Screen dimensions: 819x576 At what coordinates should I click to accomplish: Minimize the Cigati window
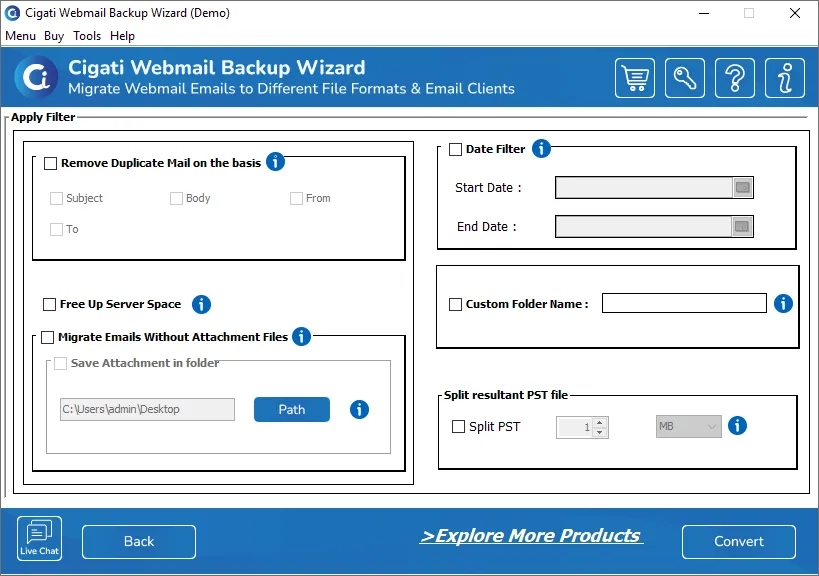[x=704, y=13]
